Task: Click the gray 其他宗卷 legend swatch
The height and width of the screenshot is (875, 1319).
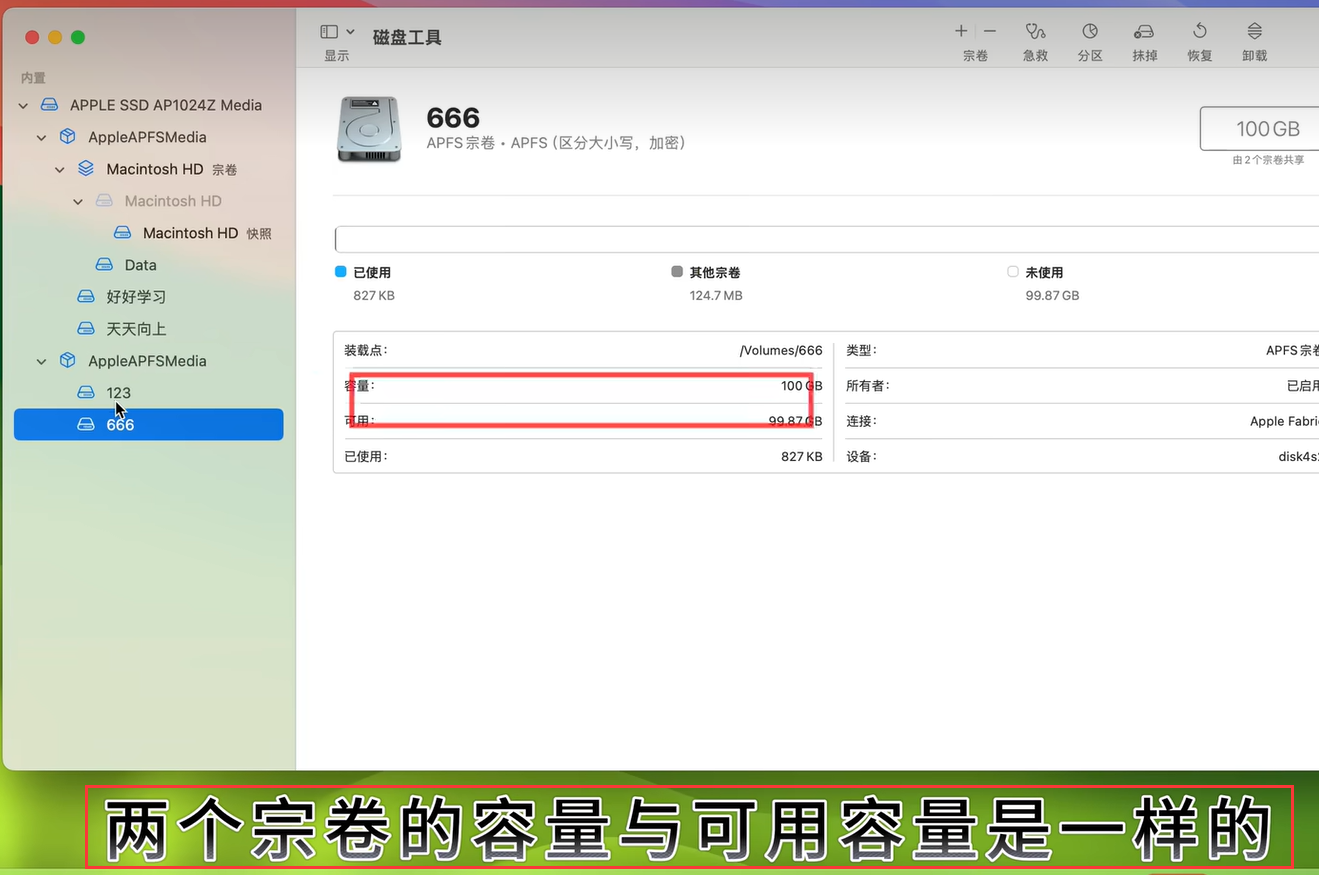Action: 677,271
